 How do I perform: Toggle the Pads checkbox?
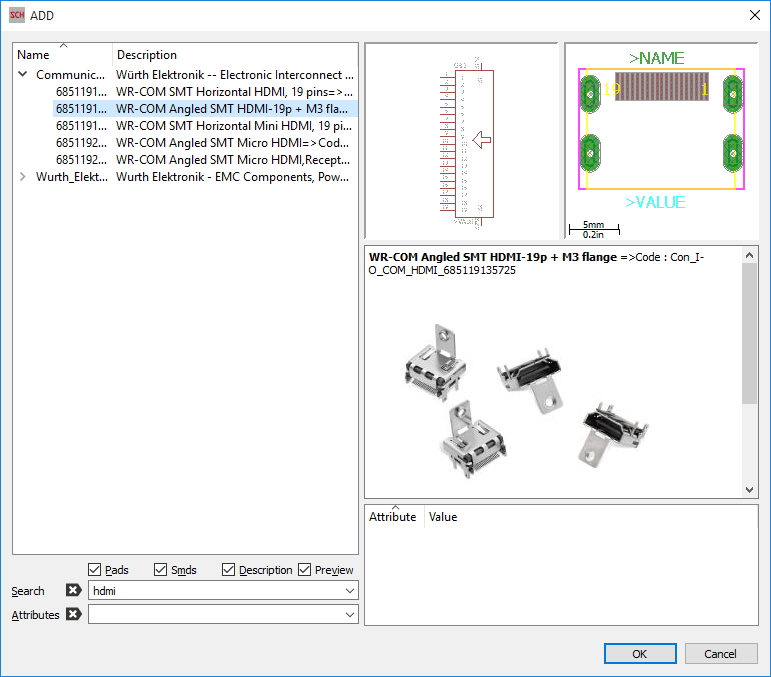[94, 569]
